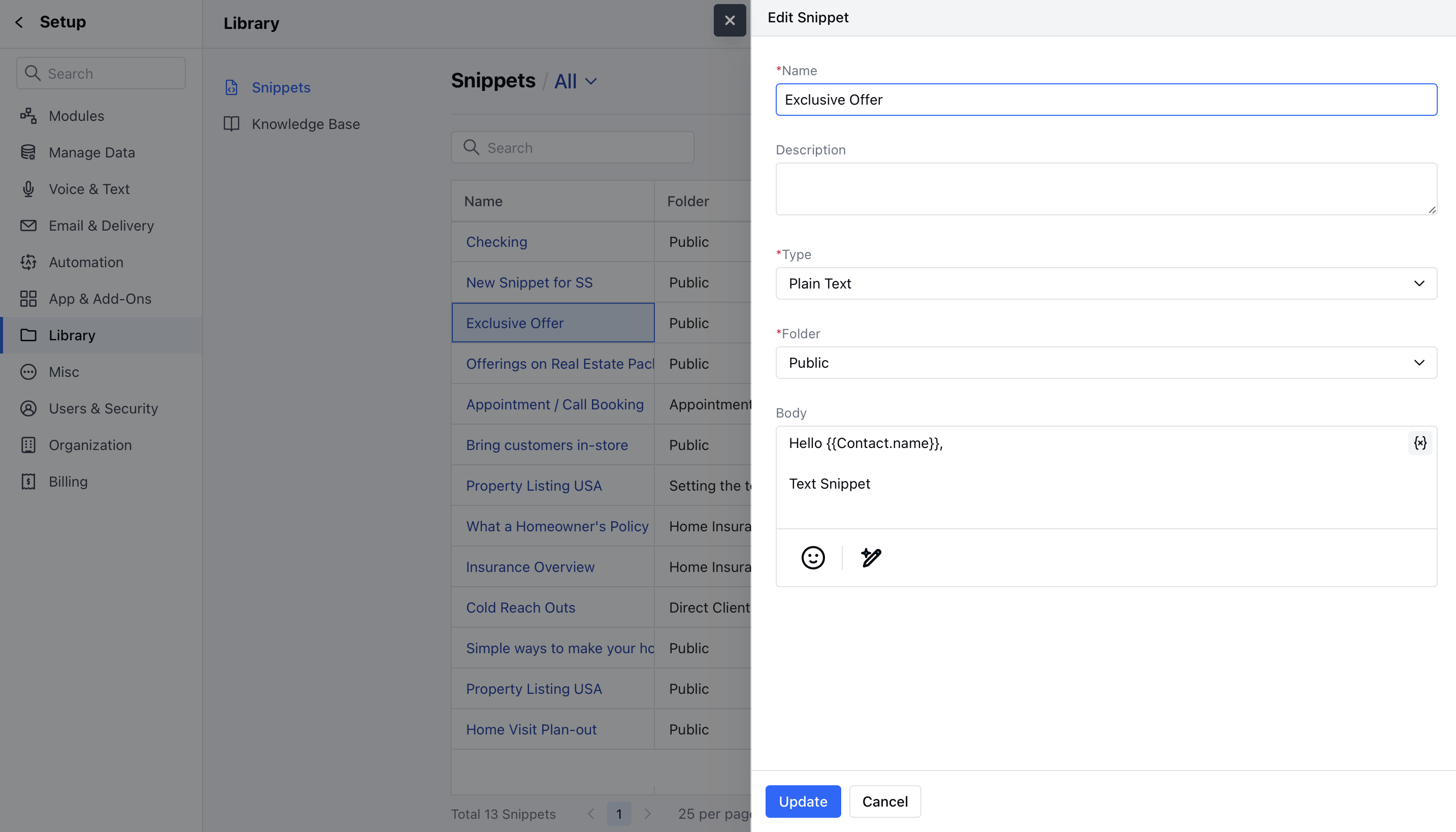Image resolution: width=1456 pixels, height=832 pixels.
Task: Close the Edit Snippet panel
Action: tap(729, 20)
